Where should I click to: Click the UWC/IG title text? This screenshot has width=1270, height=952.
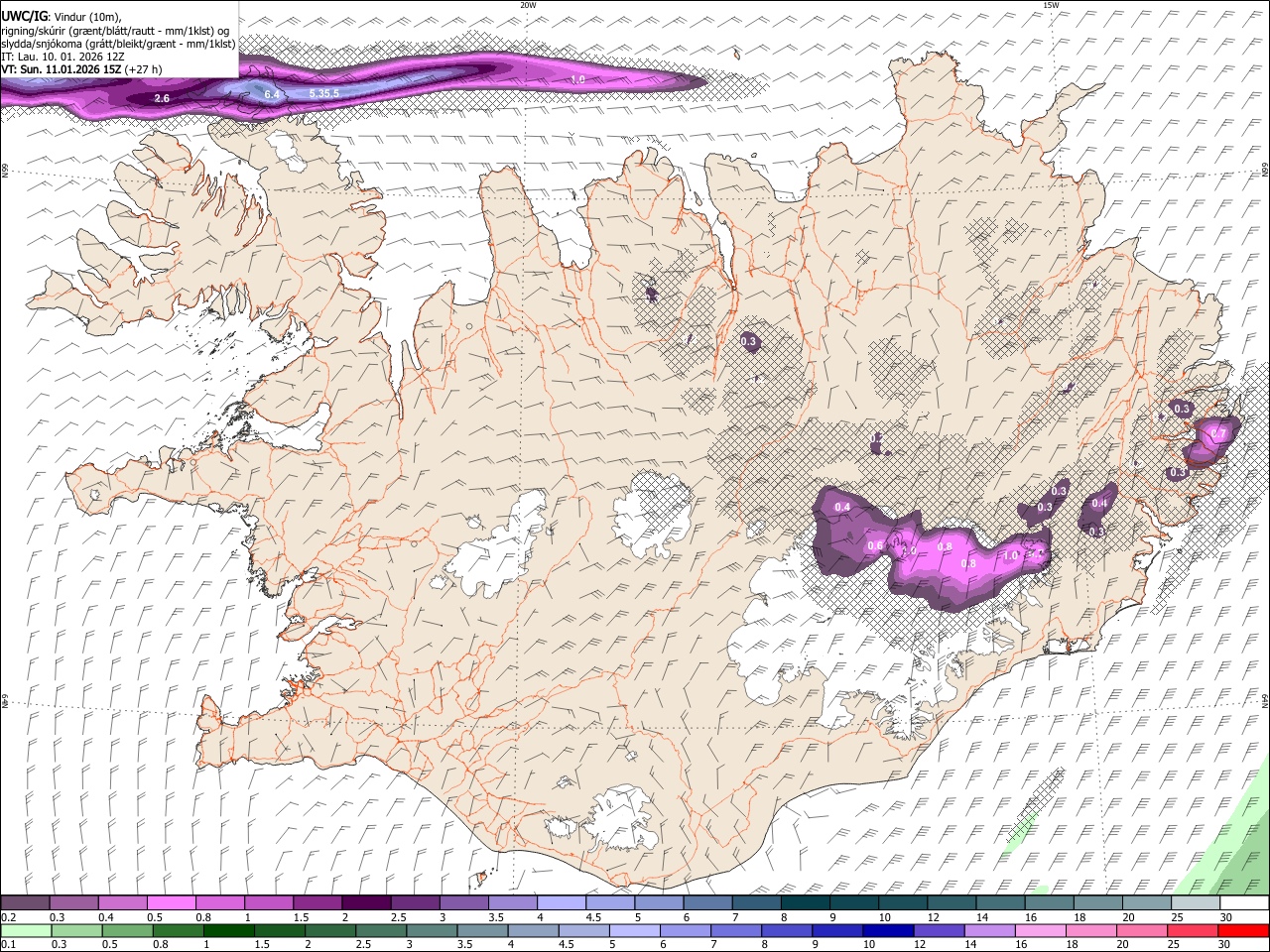pyautogui.click(x=22, y=16)
